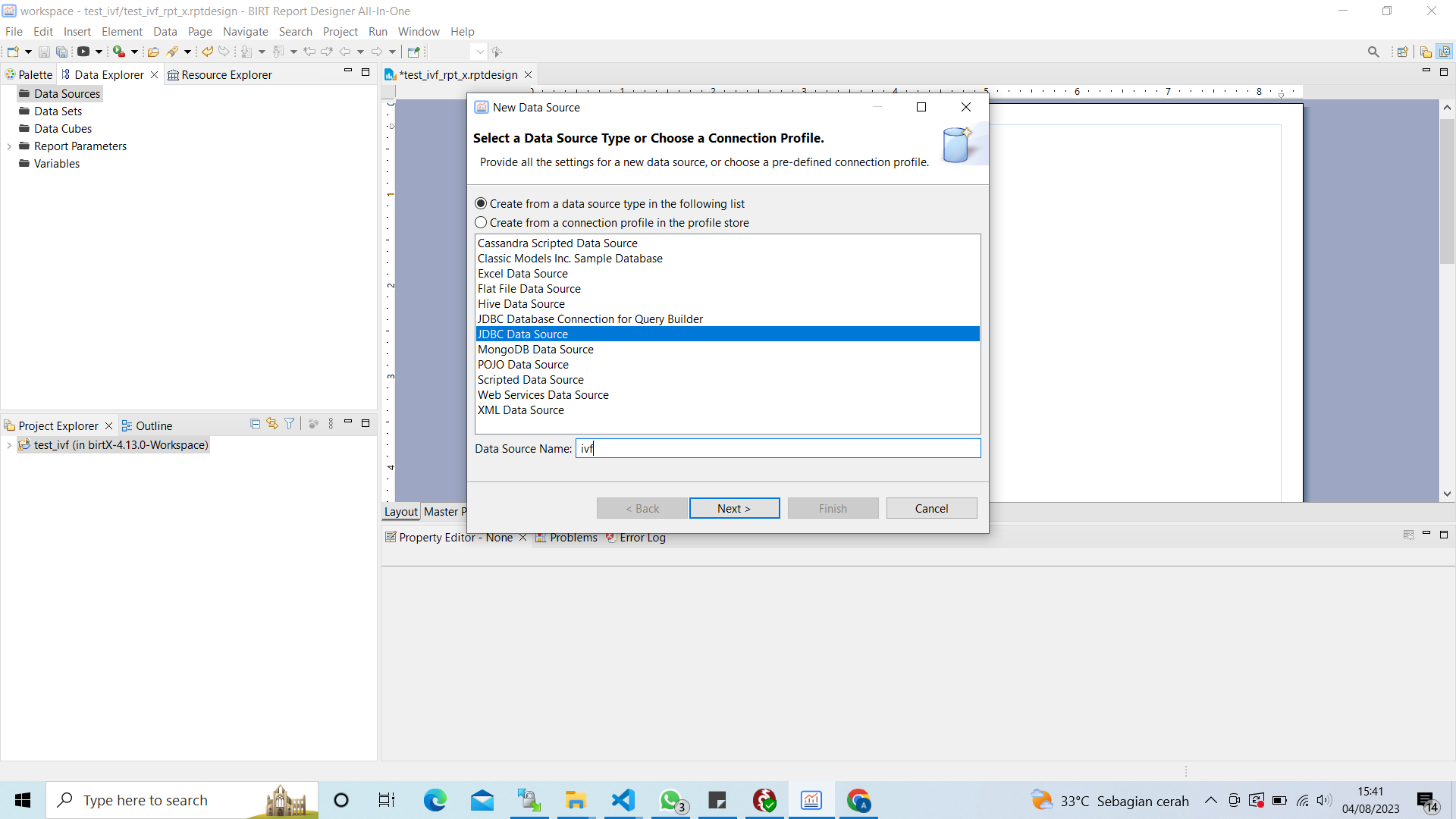Click the Cancel button in dialog
The image size is (1456, 819).
pyautogui.click(x=931, y=508)
